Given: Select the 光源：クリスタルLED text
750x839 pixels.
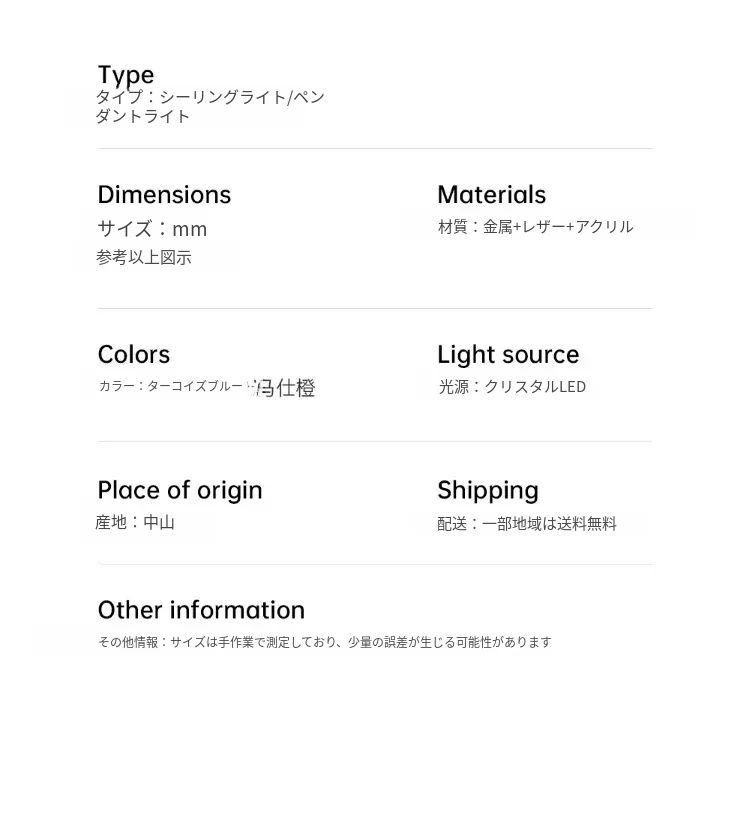Looking at the screenshot, I should coord(512,386).
